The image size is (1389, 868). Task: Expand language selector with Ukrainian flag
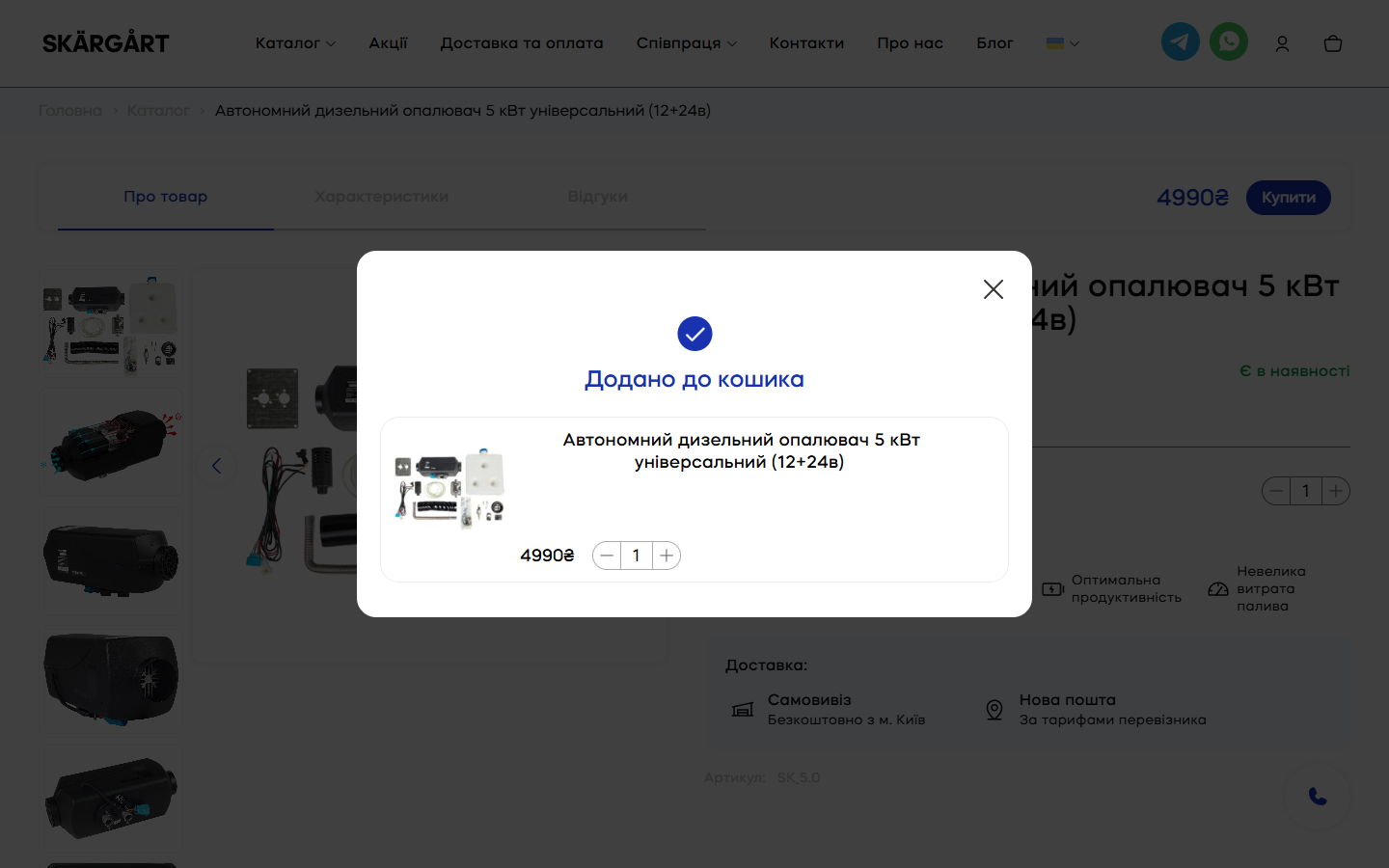[x=1062, y=43]
